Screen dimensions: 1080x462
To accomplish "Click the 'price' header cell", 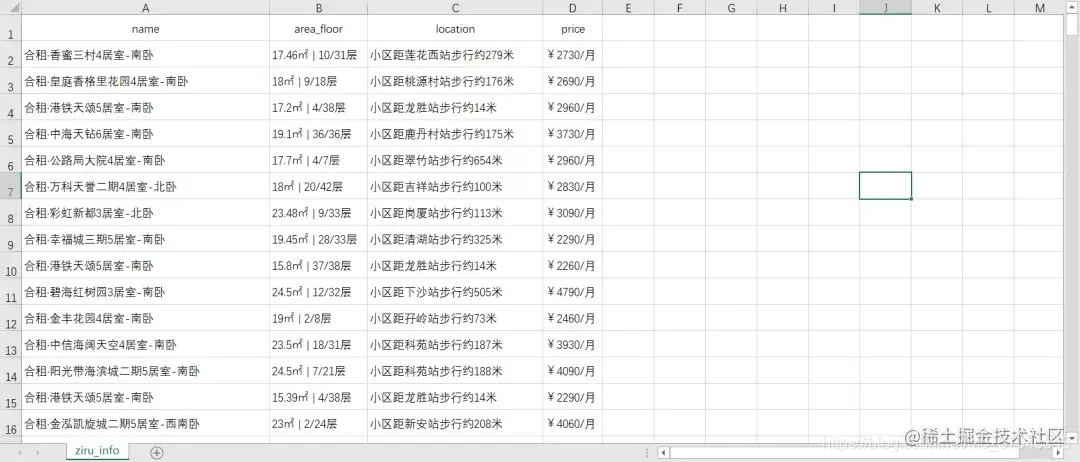I will click(x=572, y=29).
